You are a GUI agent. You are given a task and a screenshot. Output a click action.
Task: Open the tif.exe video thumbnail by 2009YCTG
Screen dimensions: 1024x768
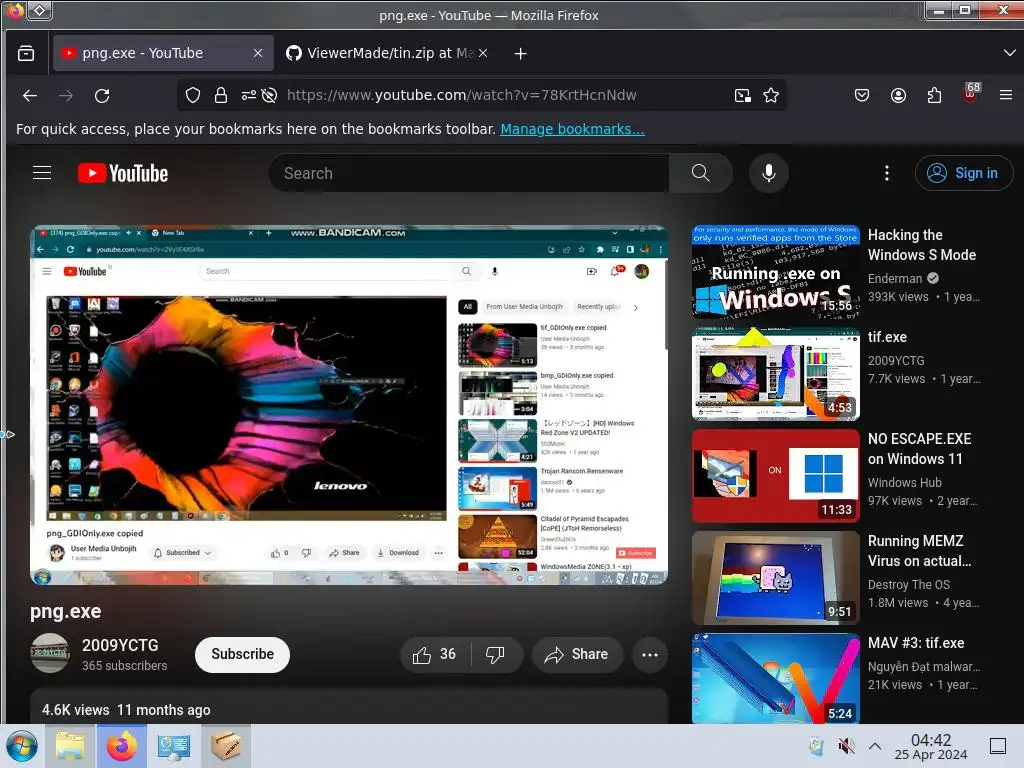pos(775,374)
